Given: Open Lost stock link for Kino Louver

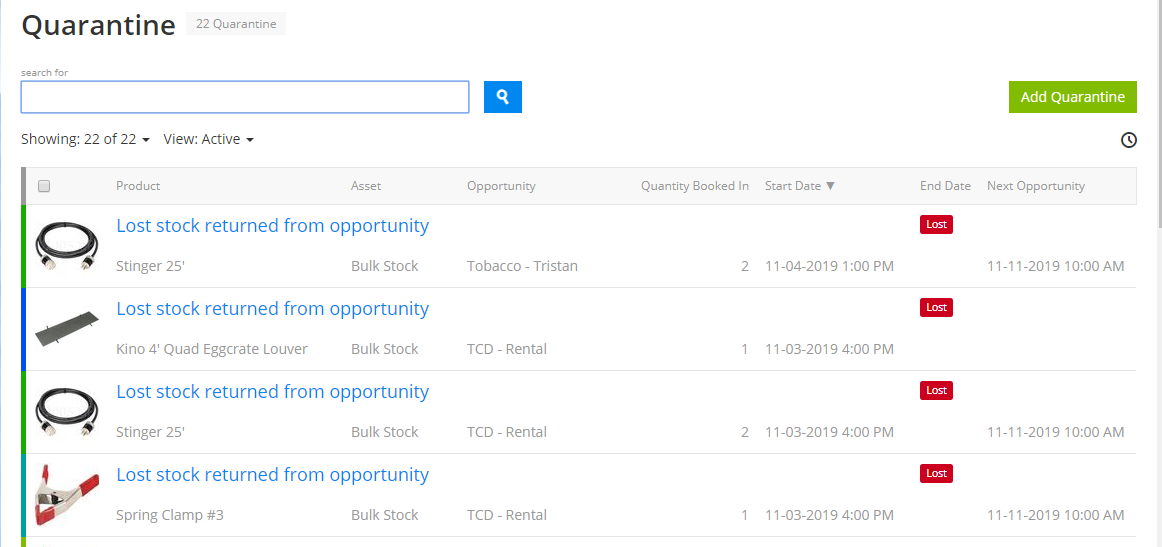Looking at the screenshot, I should pyautogui.click(x=272, y=309).
